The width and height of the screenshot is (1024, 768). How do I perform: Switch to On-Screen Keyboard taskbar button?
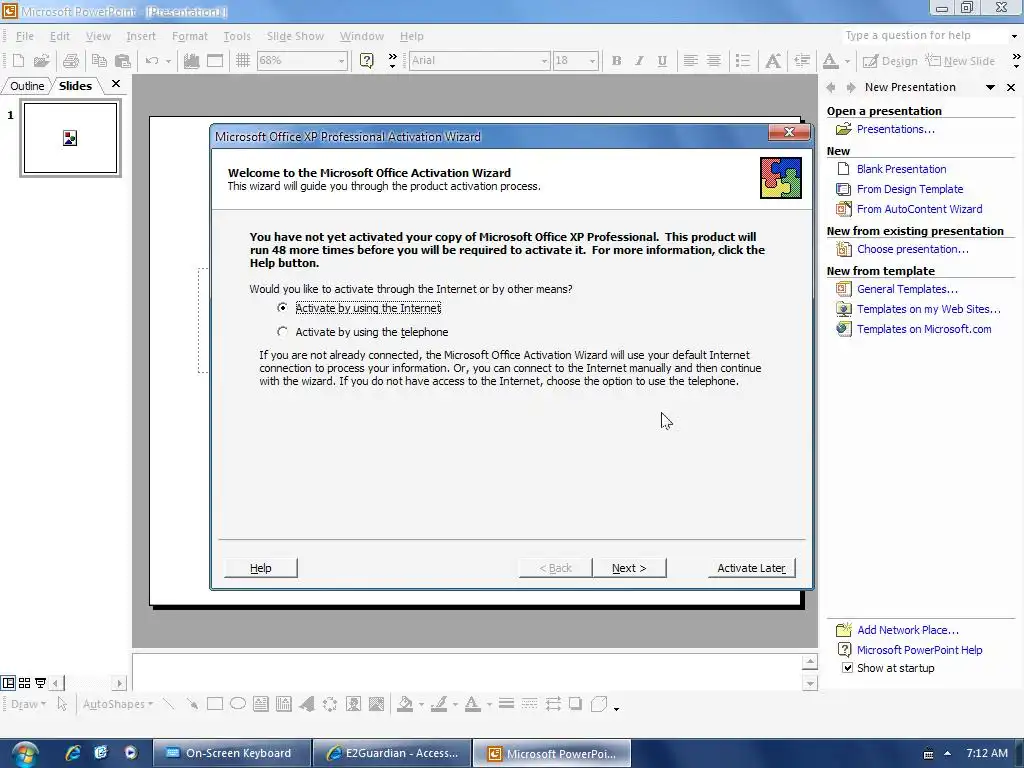[231, 753]
